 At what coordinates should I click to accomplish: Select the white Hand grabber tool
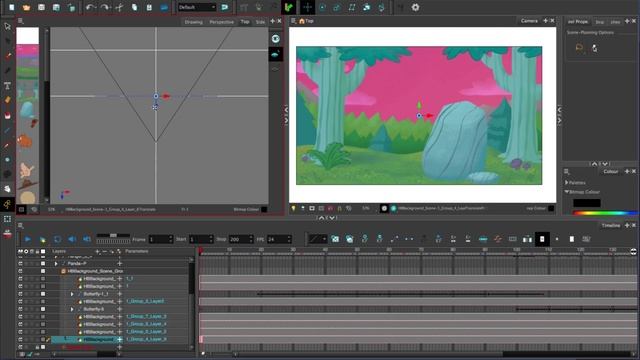7,189
